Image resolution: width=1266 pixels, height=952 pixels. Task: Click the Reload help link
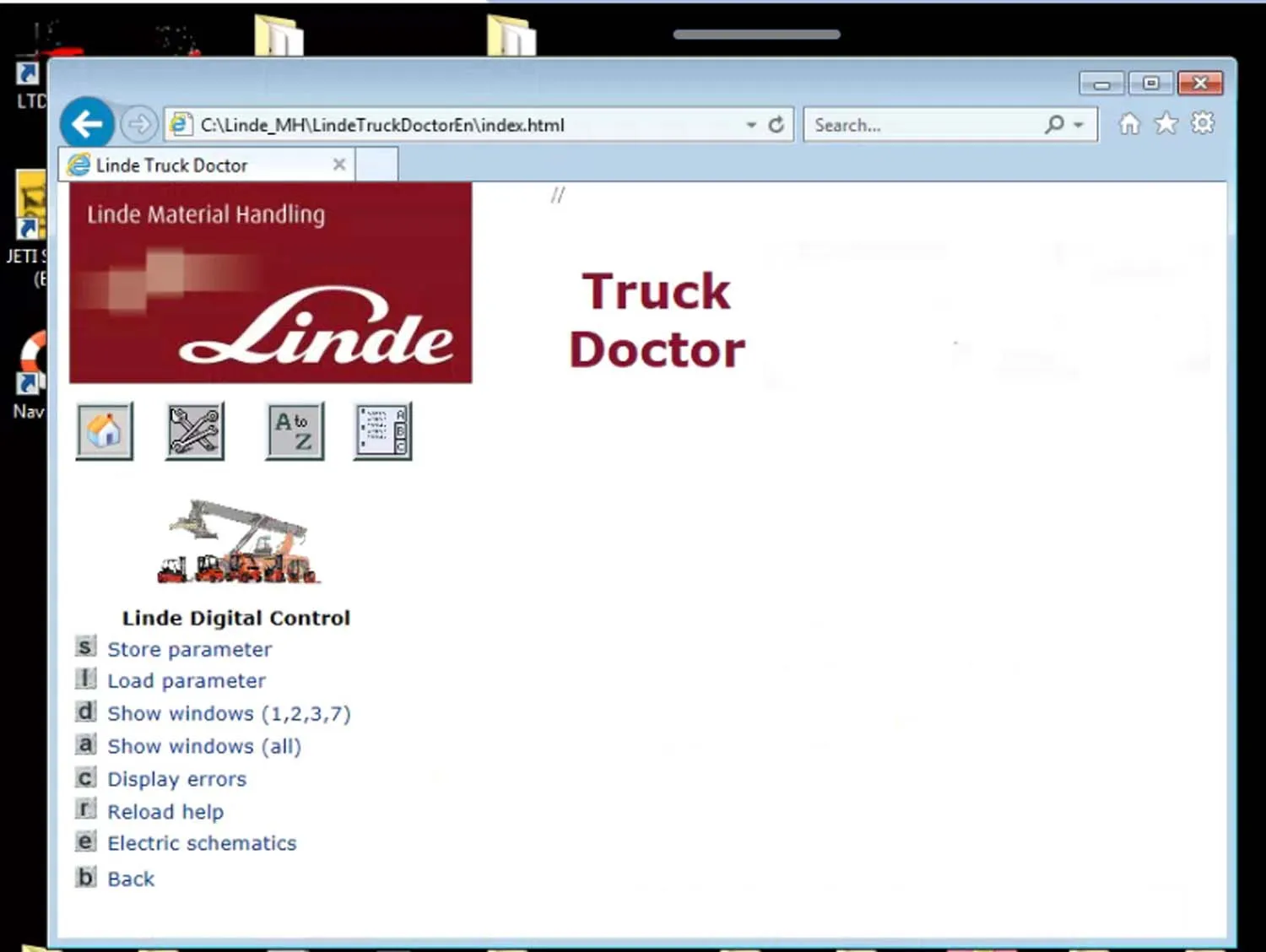[x=165, y=811]
